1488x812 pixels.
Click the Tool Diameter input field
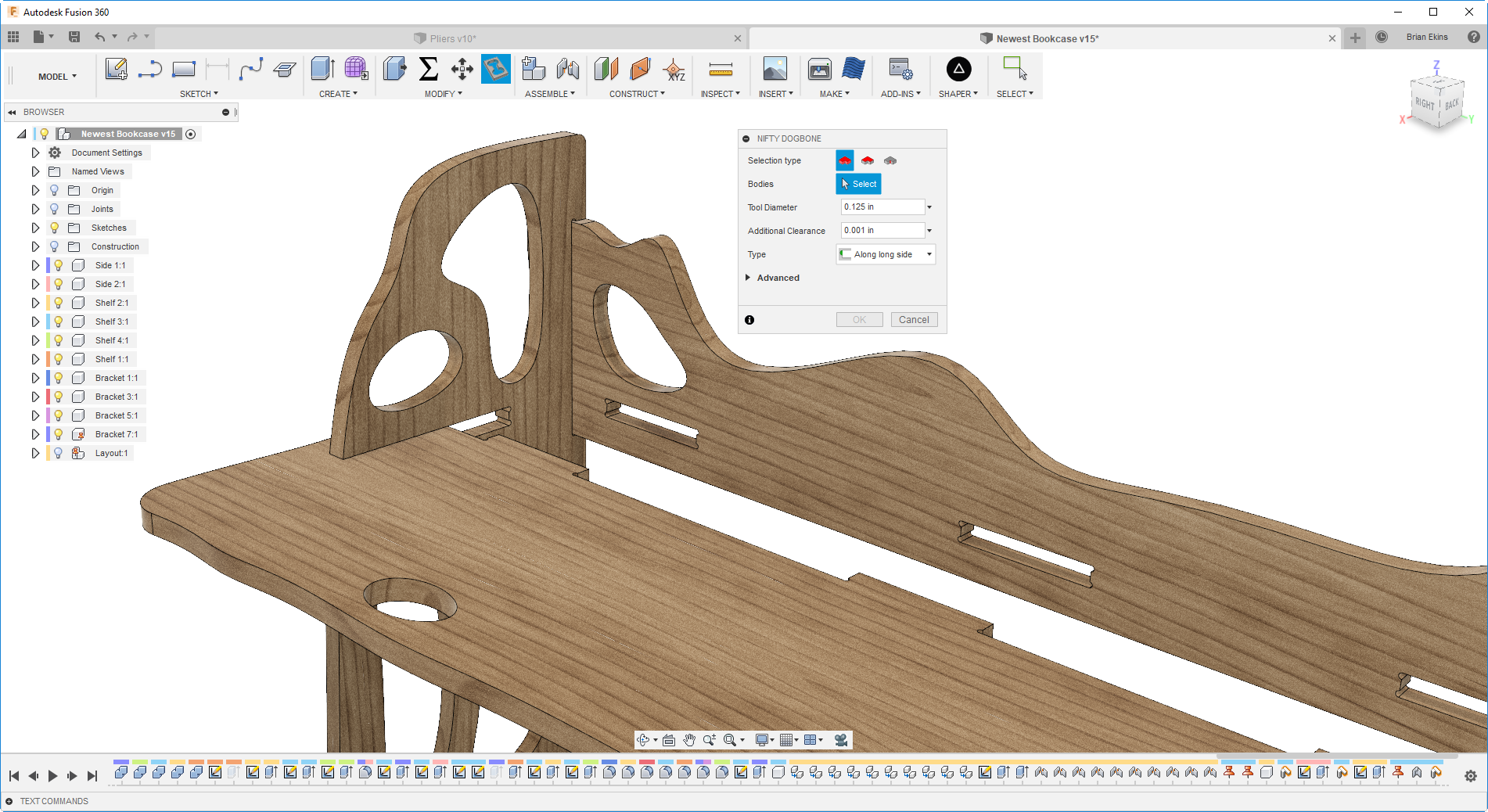(882, 207)
